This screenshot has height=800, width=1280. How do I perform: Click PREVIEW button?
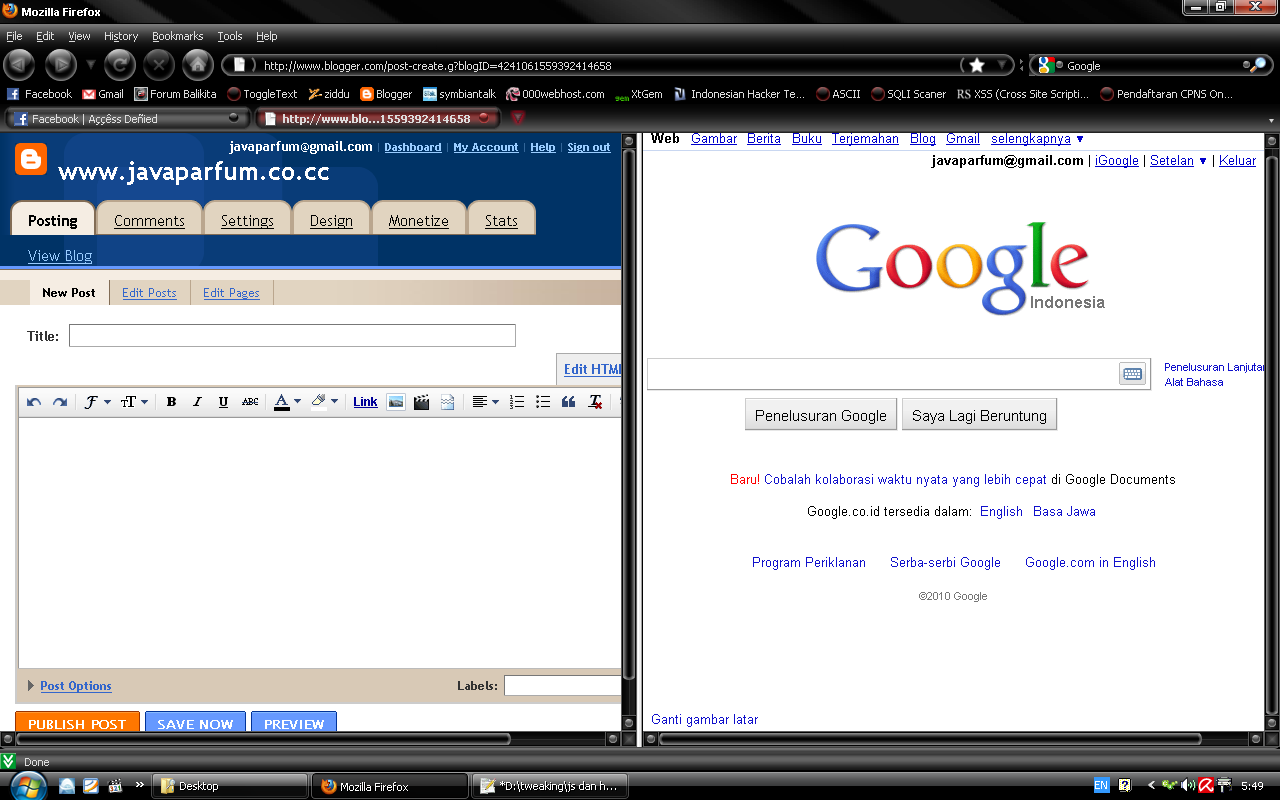pos(294,724)
